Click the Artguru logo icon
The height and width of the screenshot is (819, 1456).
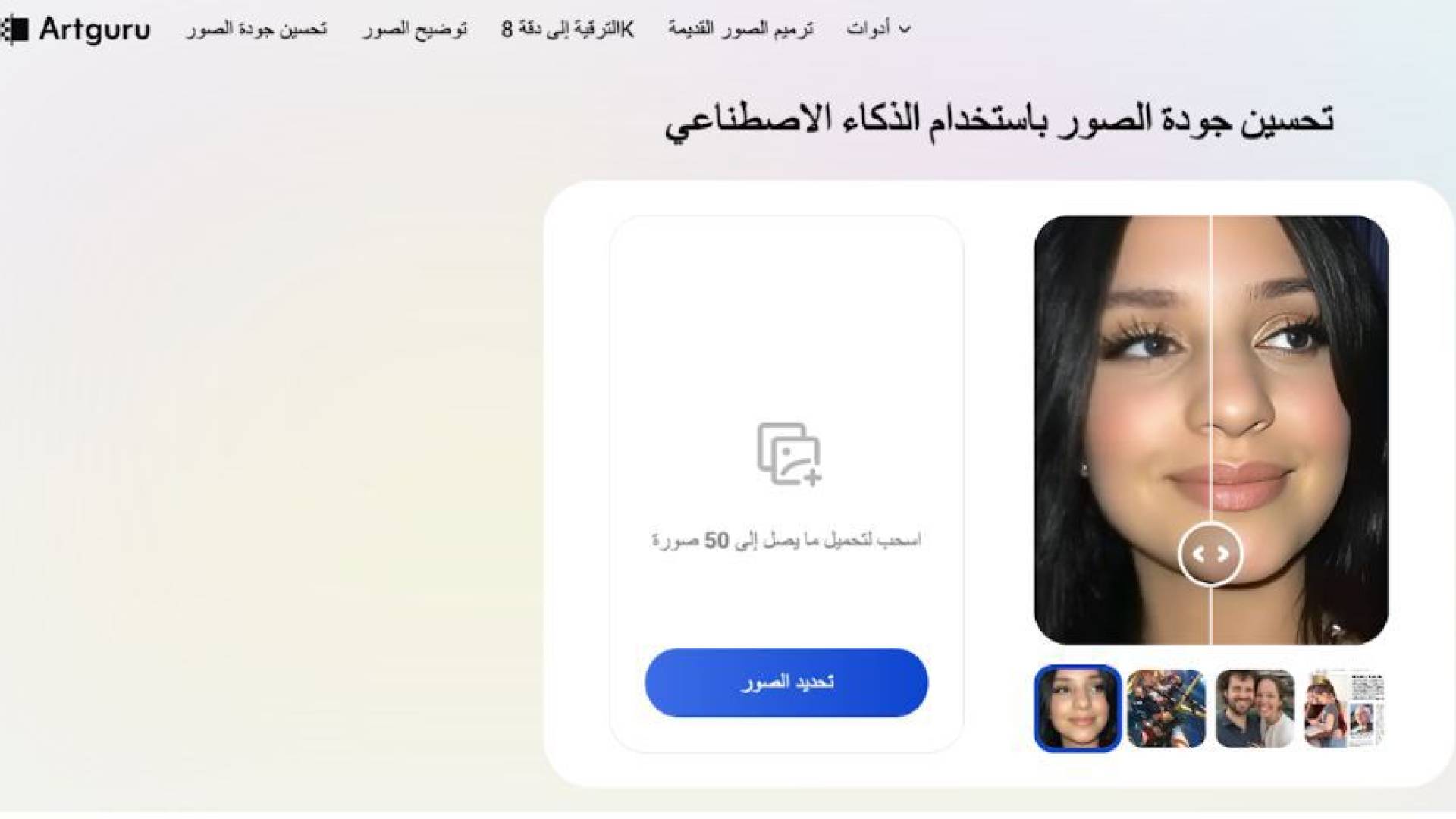15,30
